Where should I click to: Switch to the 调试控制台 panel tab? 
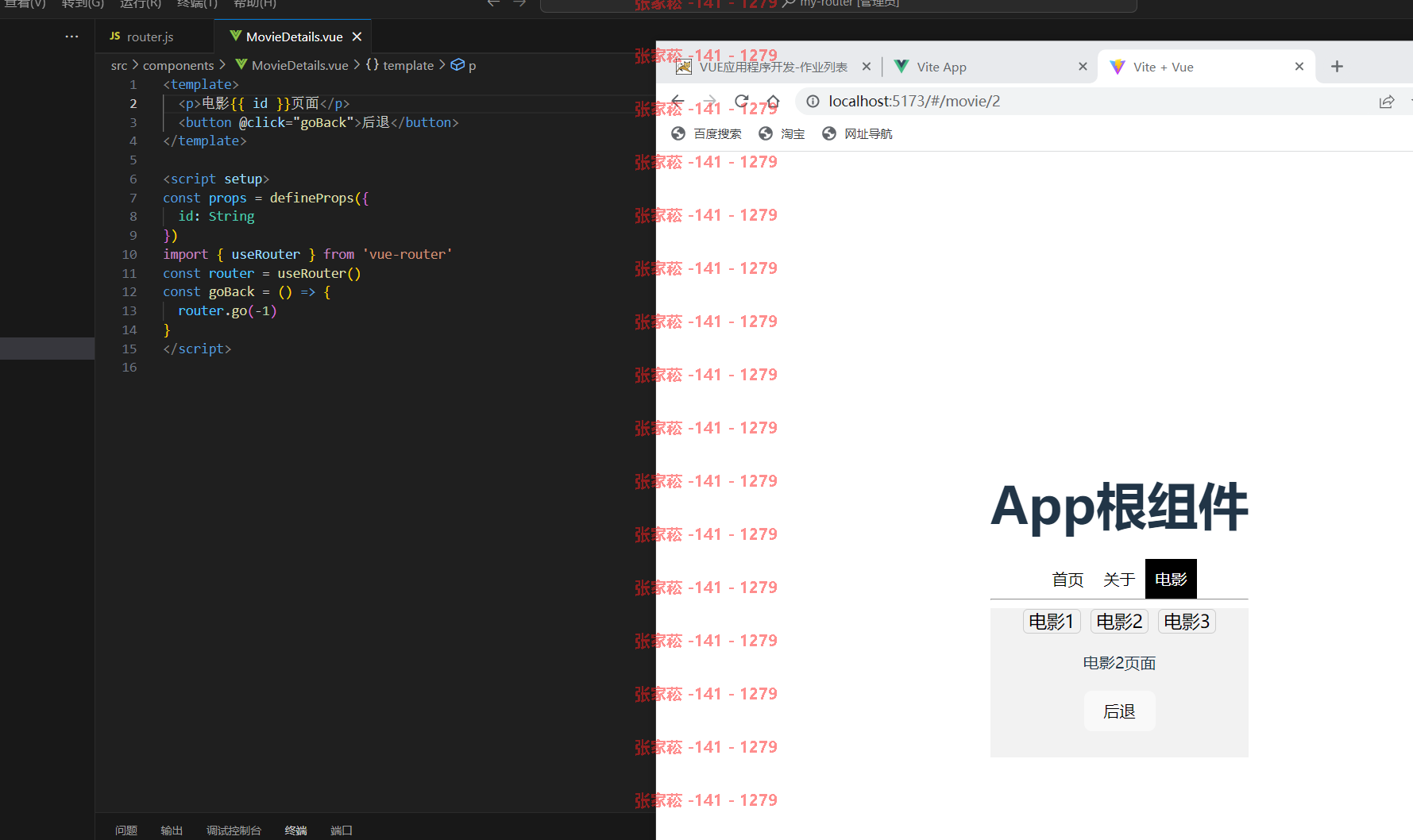(x=234, y=830)
